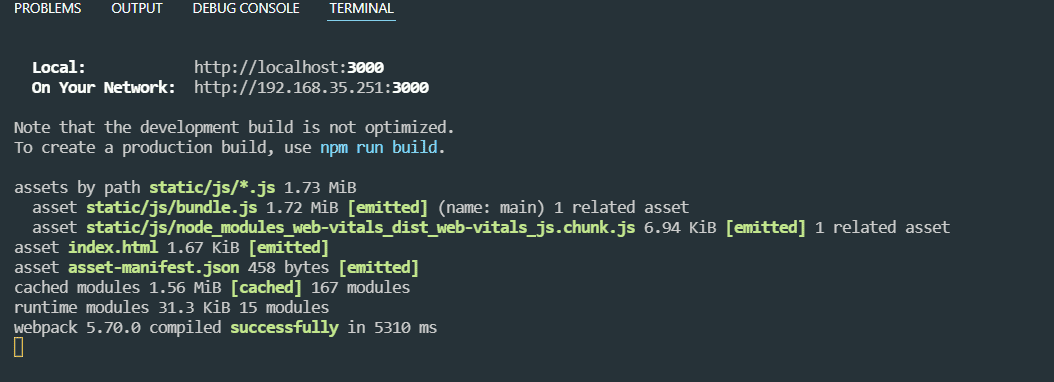Click the Local: label in terminal
The image size is (1054, 382).
click(59, 67)
